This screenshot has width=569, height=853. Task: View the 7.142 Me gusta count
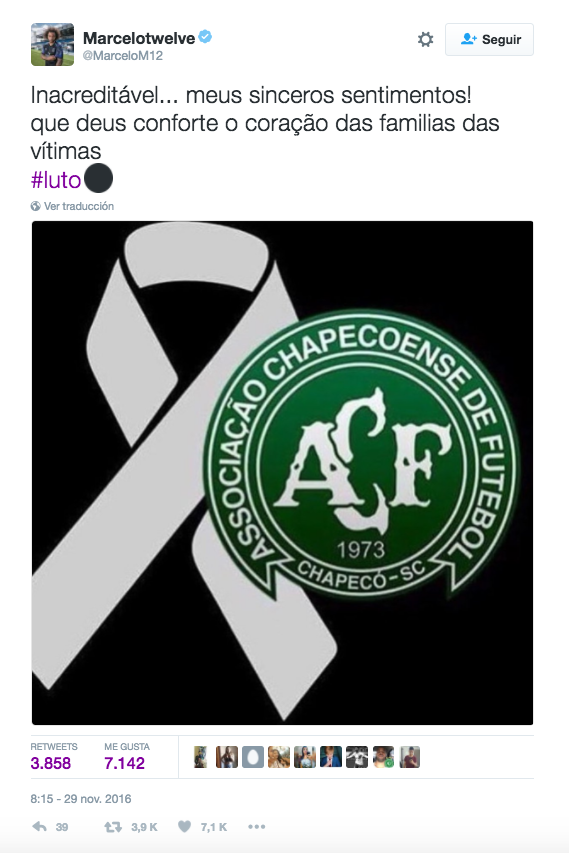tap(125, 763)
